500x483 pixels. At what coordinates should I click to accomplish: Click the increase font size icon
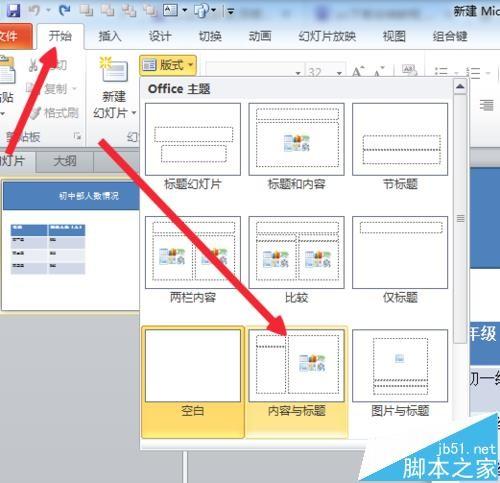click(x=358, y=71)
